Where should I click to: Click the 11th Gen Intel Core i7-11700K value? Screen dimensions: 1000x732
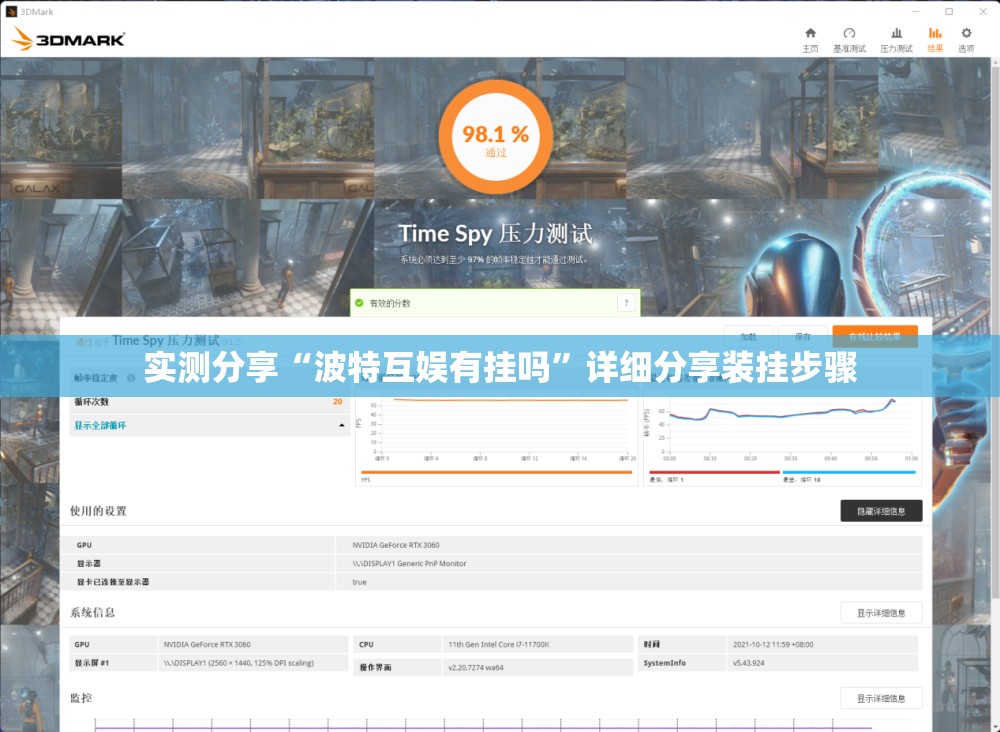(x=498, y=645)
